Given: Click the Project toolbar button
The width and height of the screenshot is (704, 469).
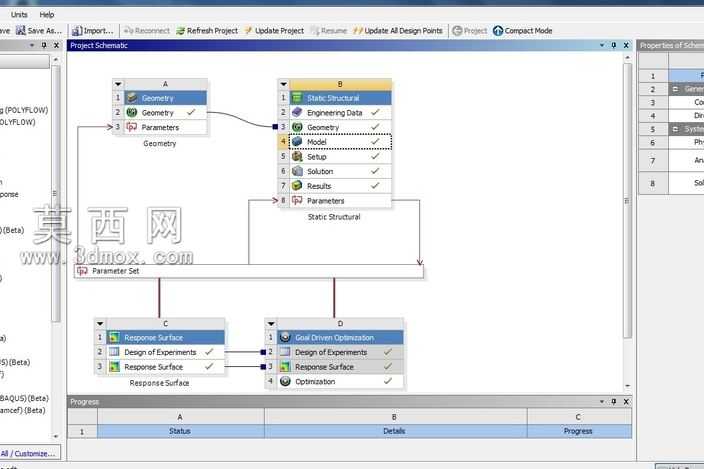Looking at the screenshot, I should [470, 31].
